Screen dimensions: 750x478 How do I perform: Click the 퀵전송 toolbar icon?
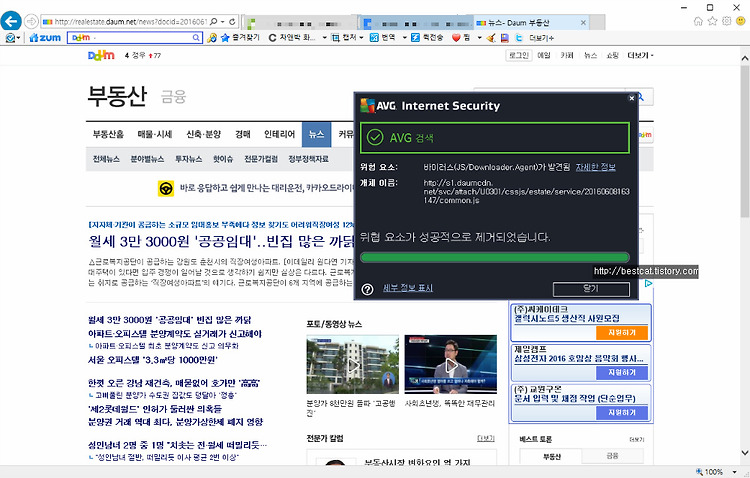(x=415, y=37)
